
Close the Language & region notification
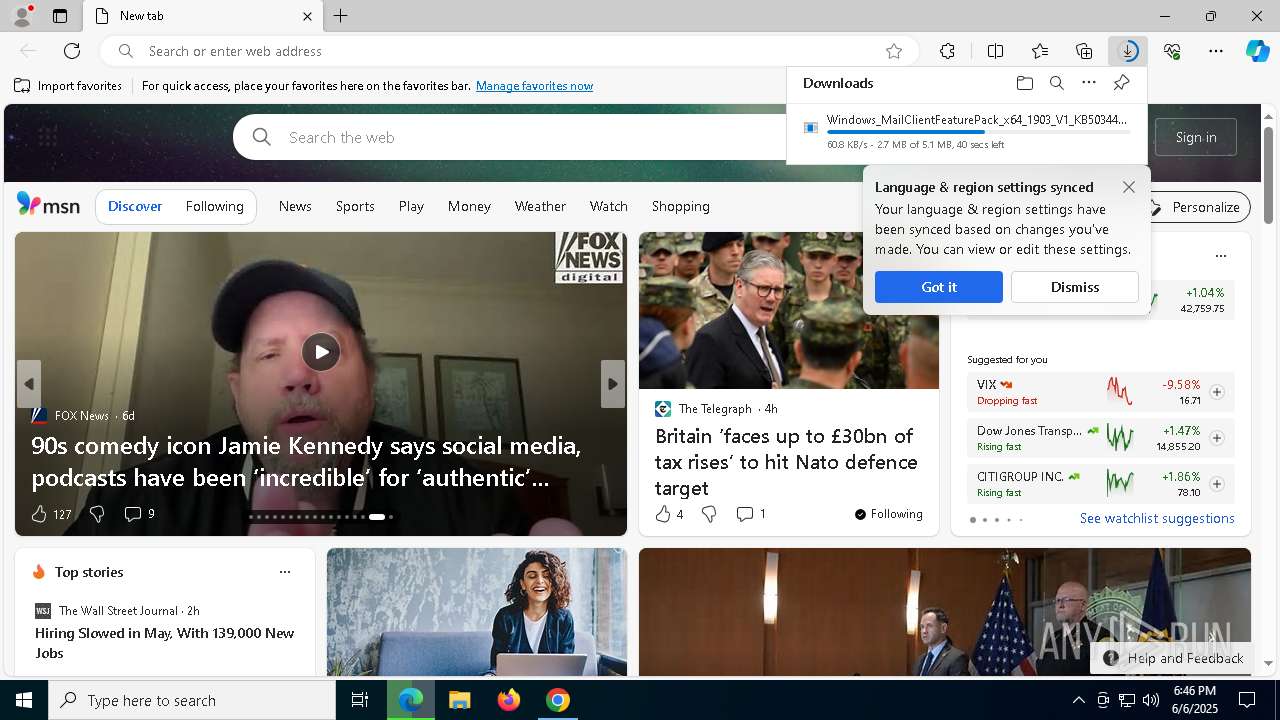pos(1129,187)
